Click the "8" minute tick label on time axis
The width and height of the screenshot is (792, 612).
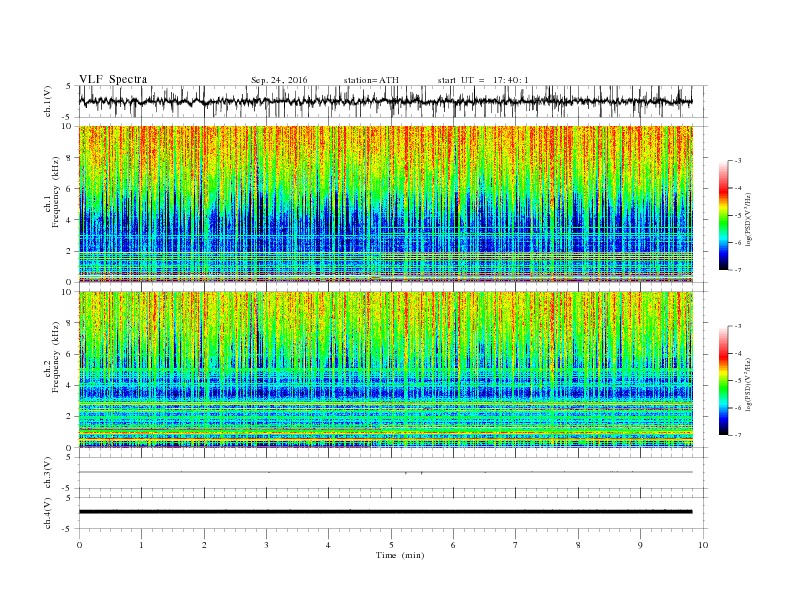pos(578,545)
